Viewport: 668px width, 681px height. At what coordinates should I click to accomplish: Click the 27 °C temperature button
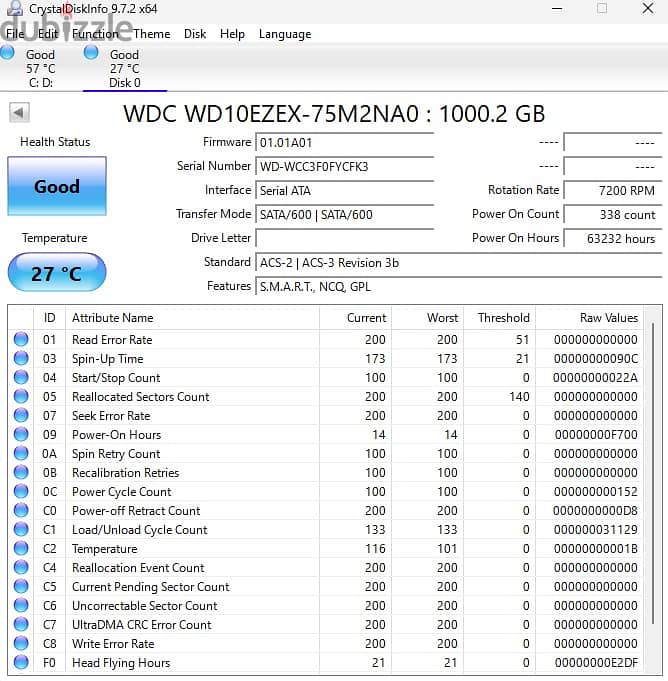pos(57,273)
